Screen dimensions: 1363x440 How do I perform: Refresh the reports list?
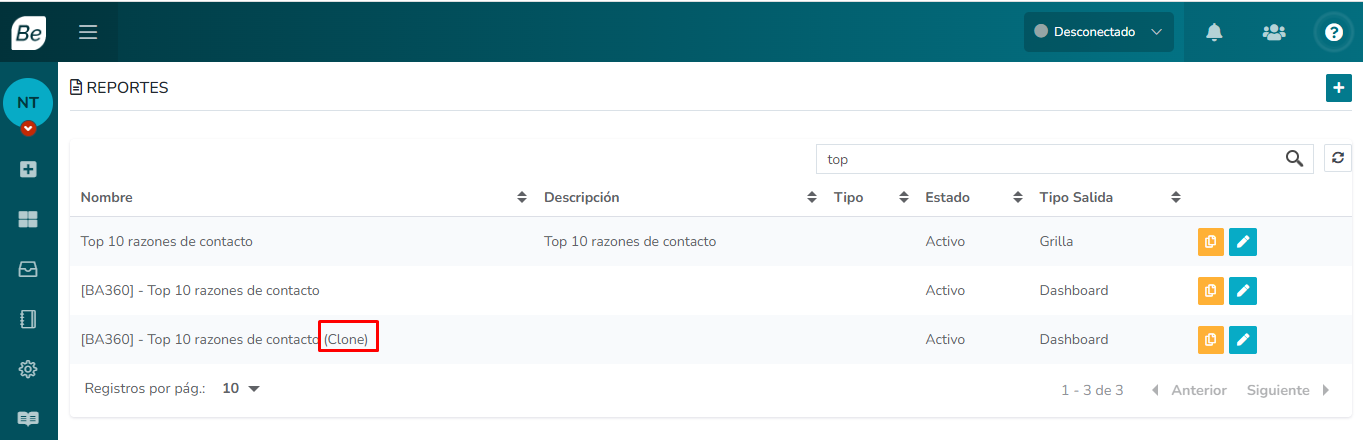tap(1337, 158)
